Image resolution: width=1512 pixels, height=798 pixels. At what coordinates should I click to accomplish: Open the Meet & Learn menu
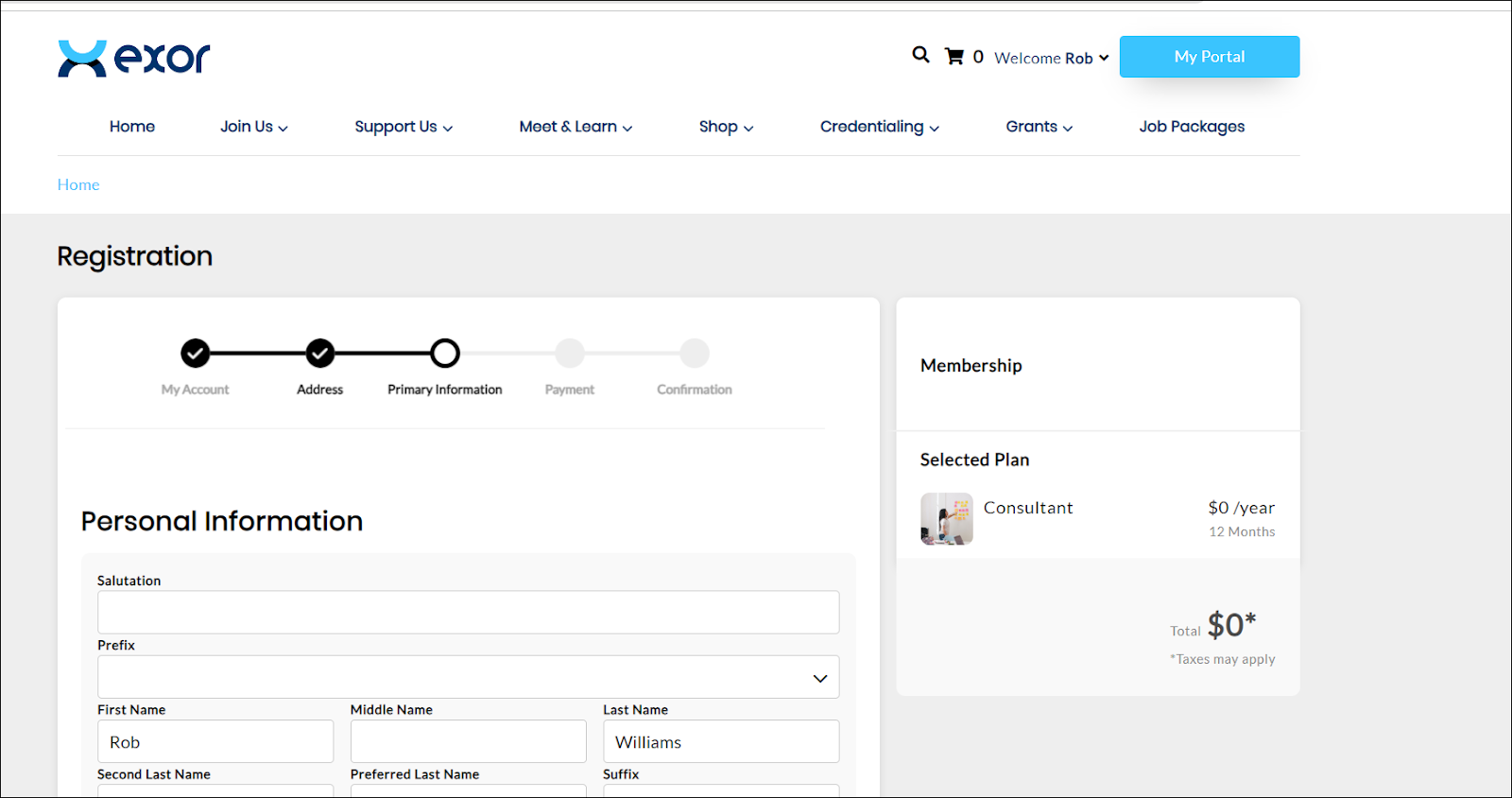[575, 127]
